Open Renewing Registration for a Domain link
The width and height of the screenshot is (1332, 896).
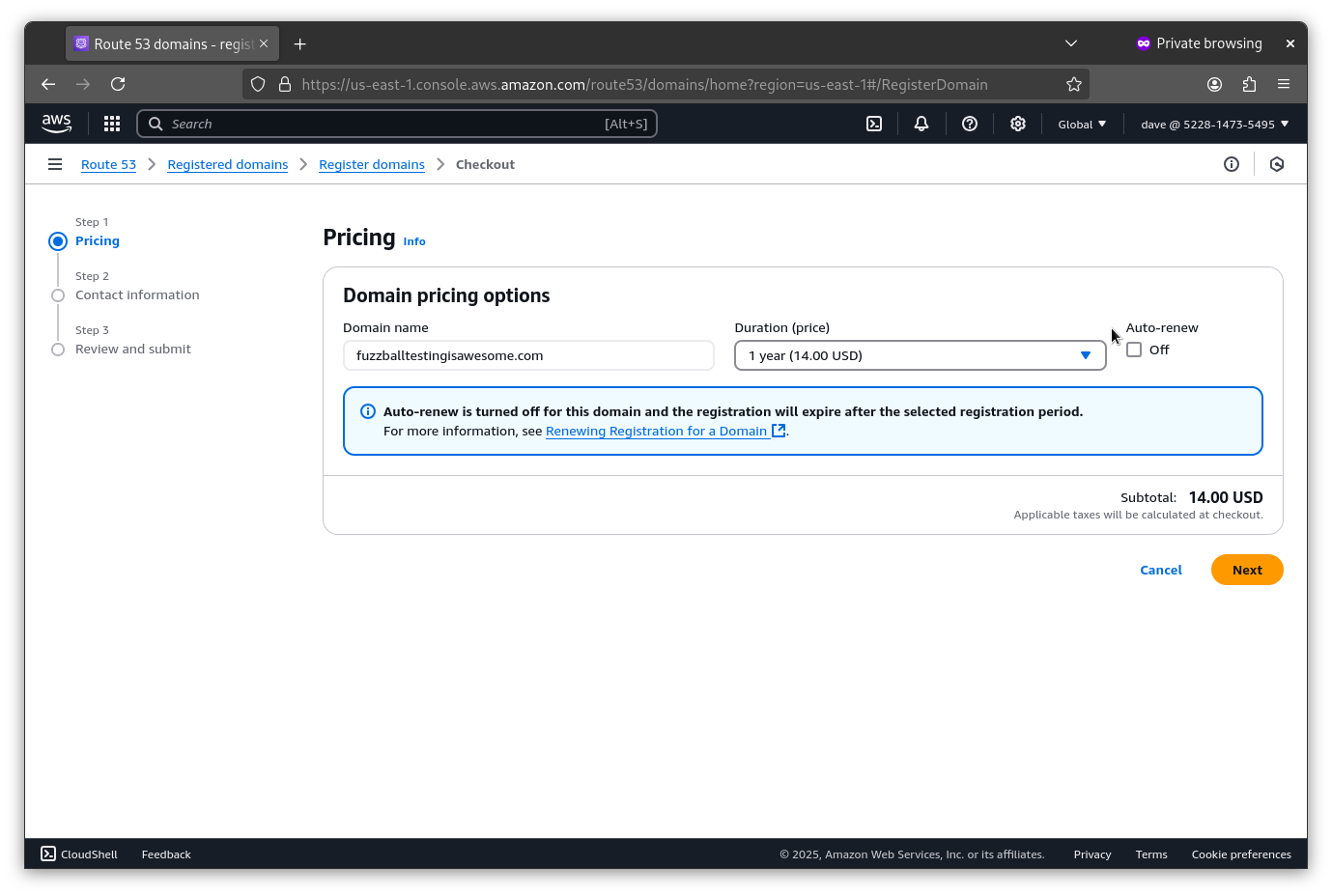(657, 431)
